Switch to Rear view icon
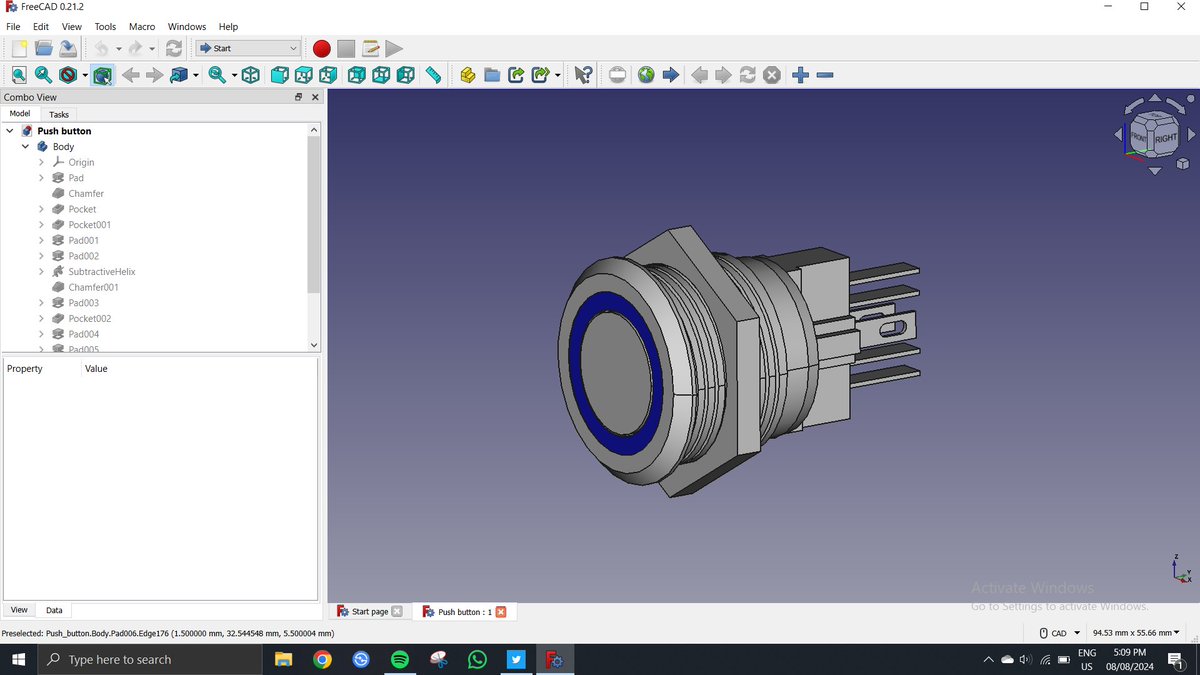Screen dimensions: 1200x675 pos(357,75)
